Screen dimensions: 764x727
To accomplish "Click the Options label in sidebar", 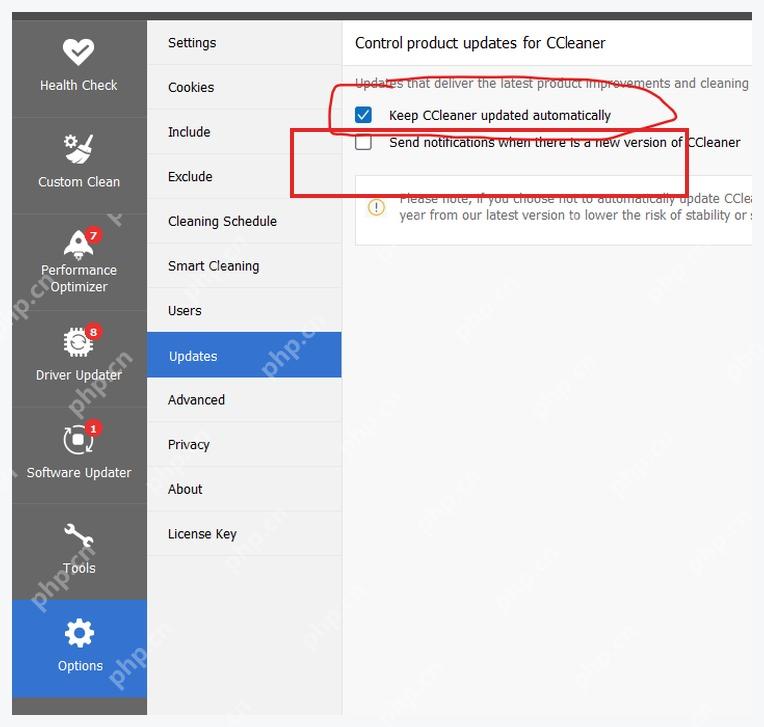I will [80, 666].
